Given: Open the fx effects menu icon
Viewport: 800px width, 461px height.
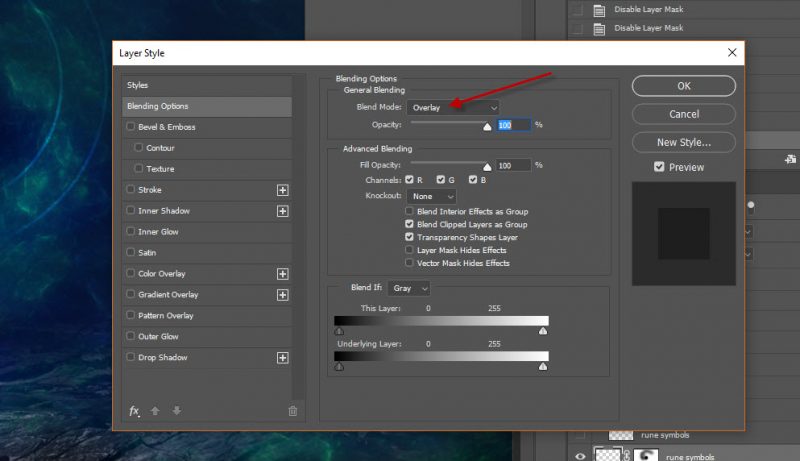Looking at the screenshot, I should pyautogui.click(x=134, y=411).
